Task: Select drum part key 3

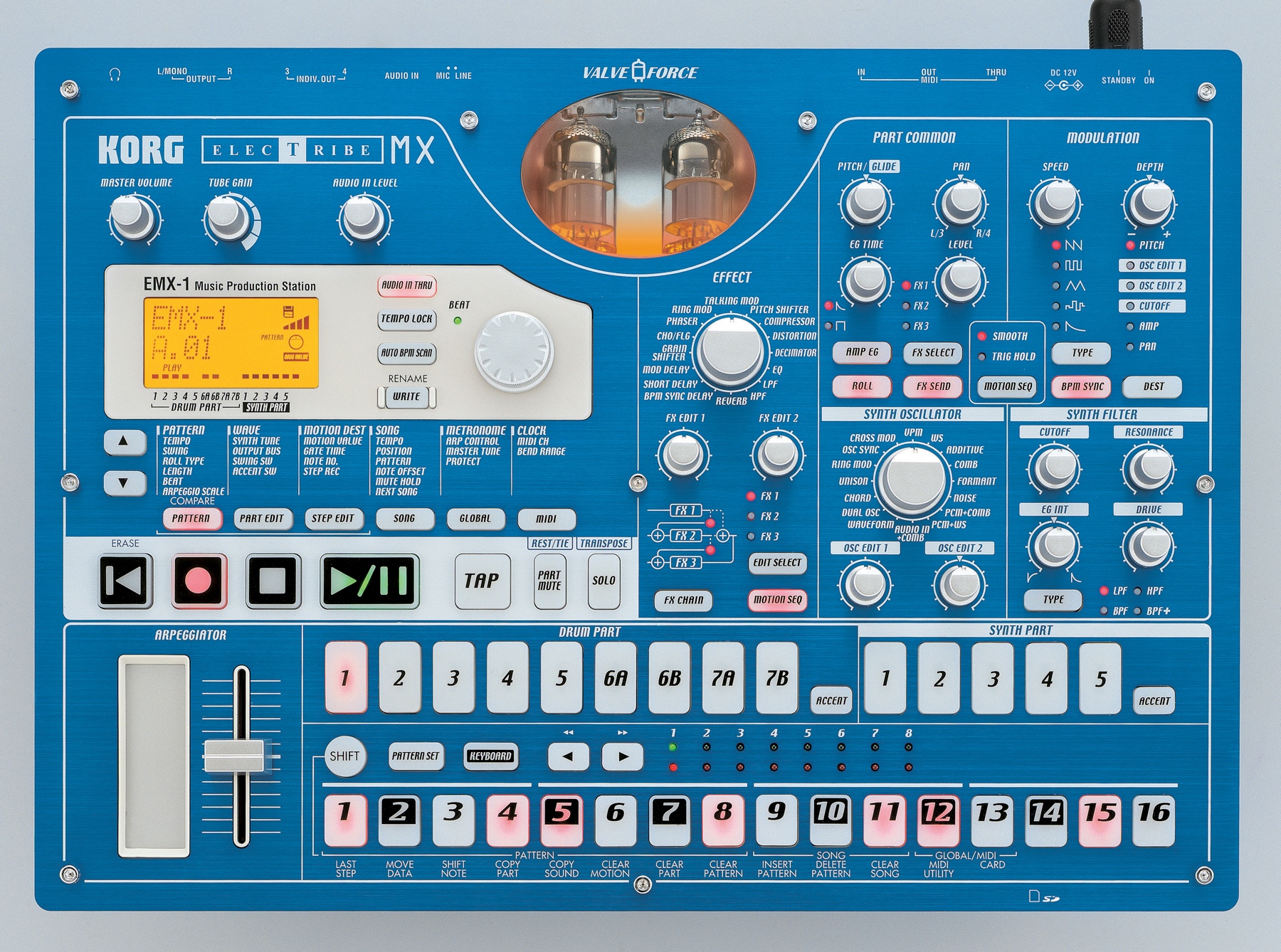Action: 453,677
